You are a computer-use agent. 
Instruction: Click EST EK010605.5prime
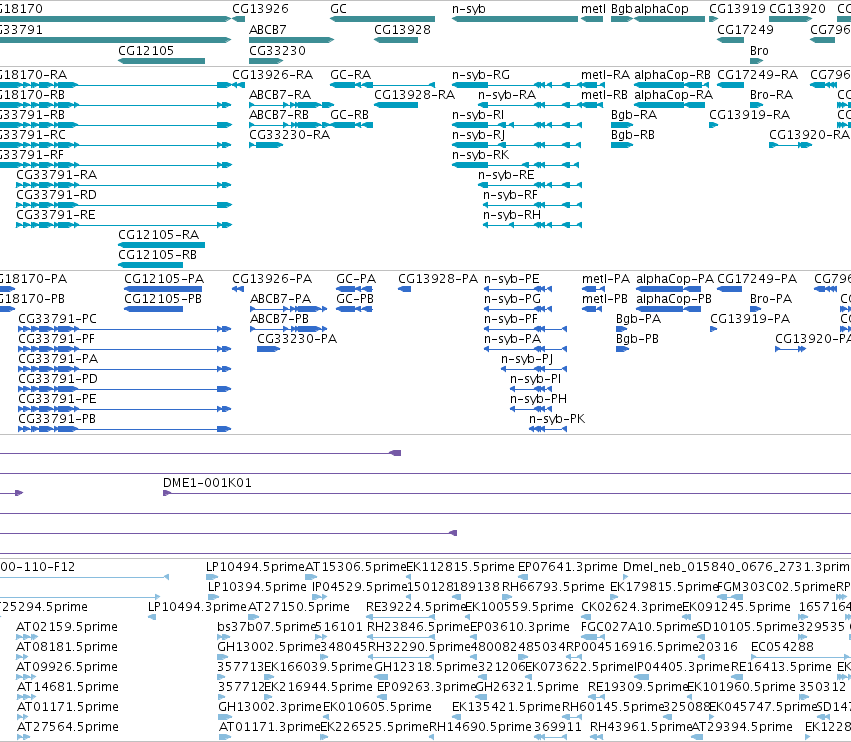point(377,707)
